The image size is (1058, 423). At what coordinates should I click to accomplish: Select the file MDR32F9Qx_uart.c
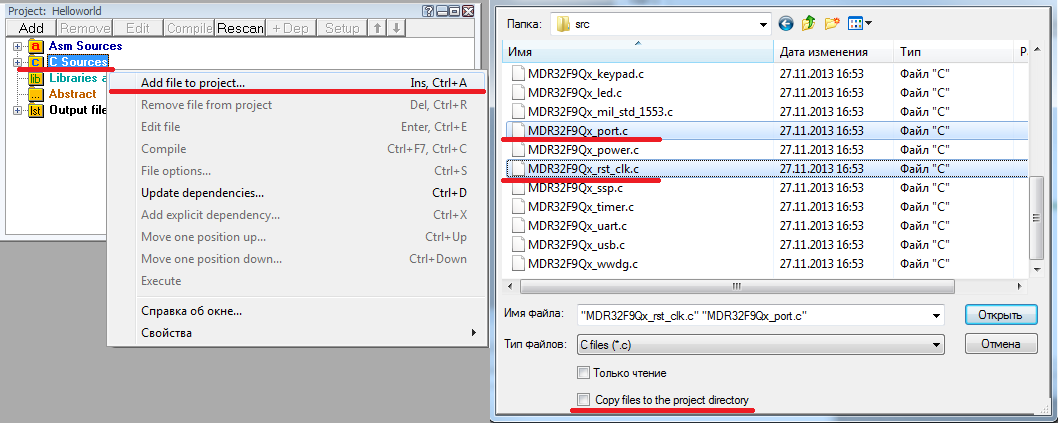point(576,226)
